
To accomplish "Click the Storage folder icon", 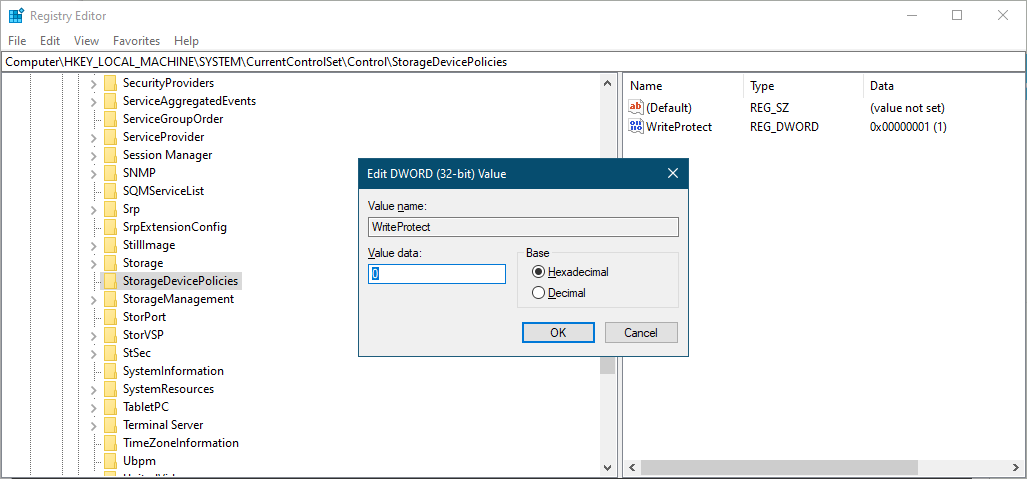I will pyautogui.click(x=110, y=263).
